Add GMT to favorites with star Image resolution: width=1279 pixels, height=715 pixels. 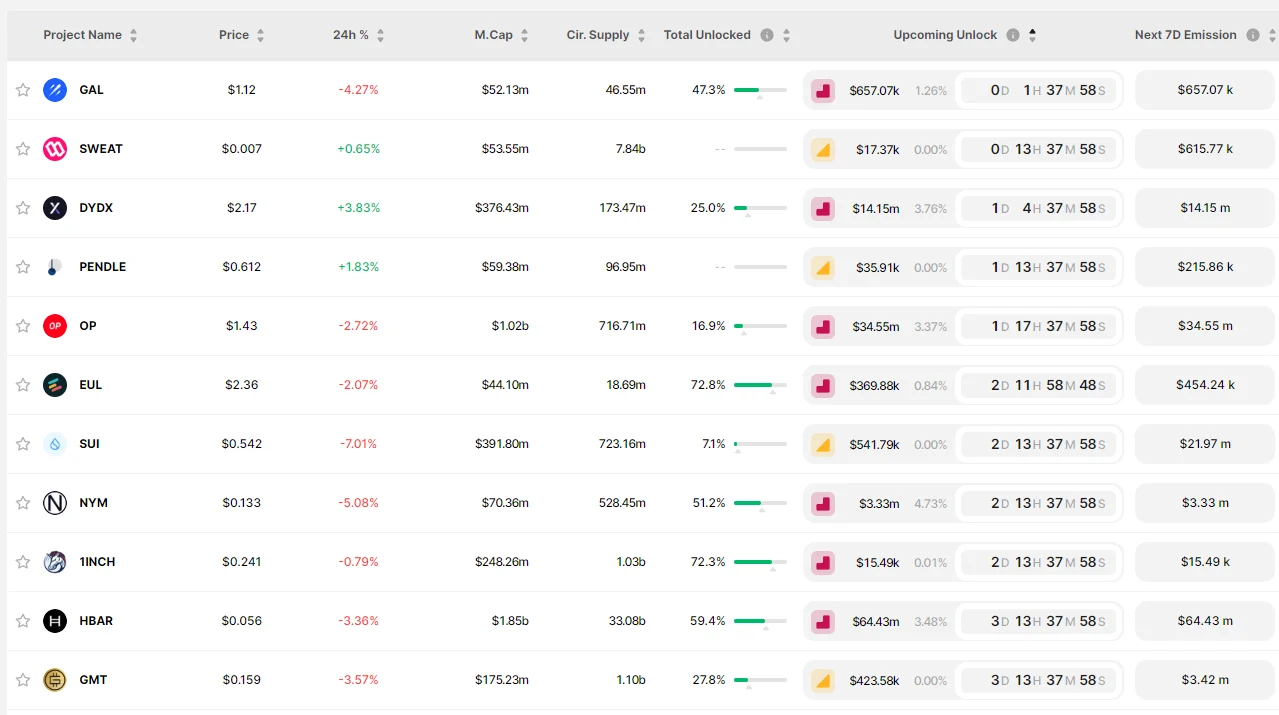pyautogui.click(x=23, y=680)
